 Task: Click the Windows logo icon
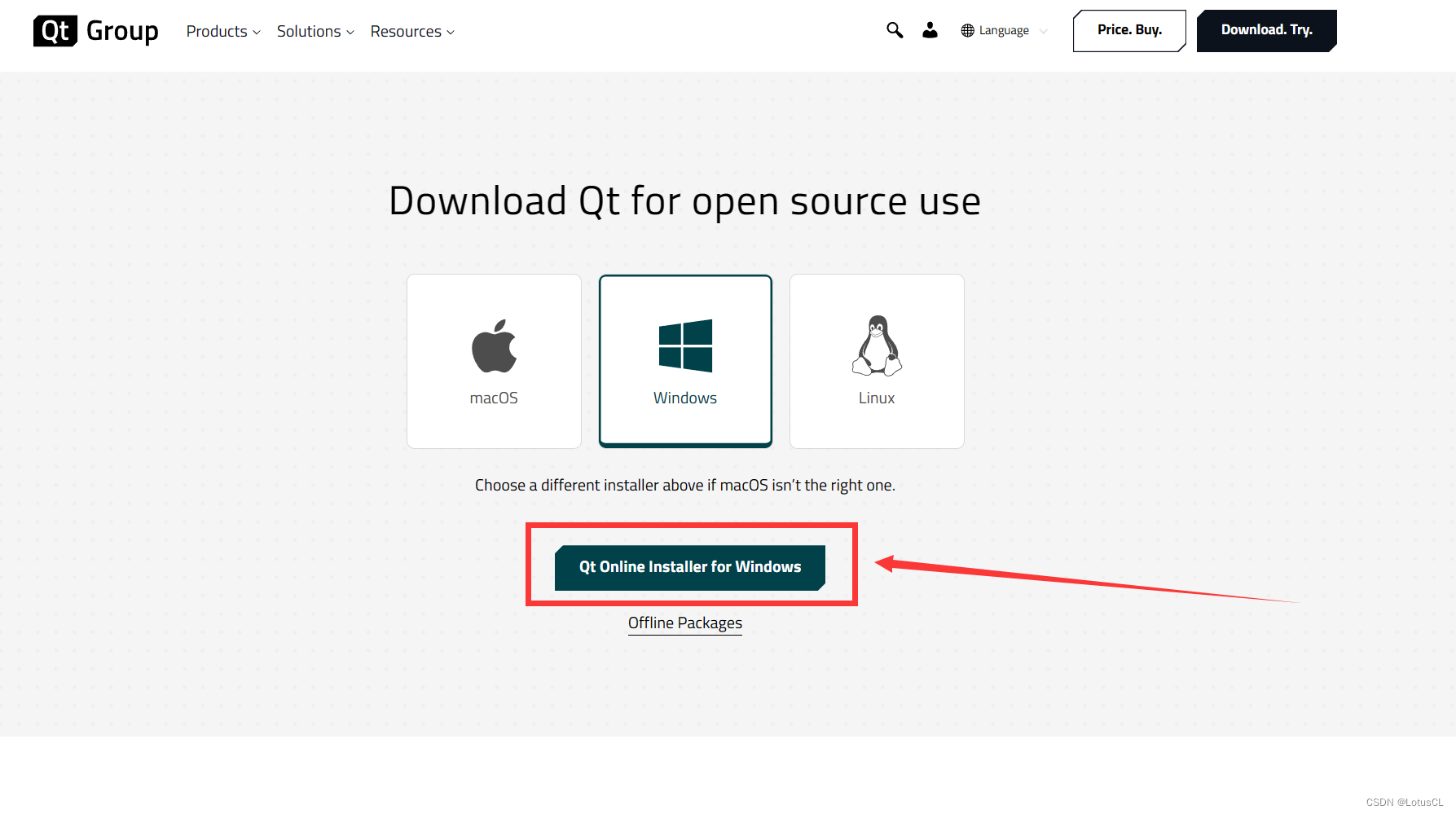tap(685, 345)
